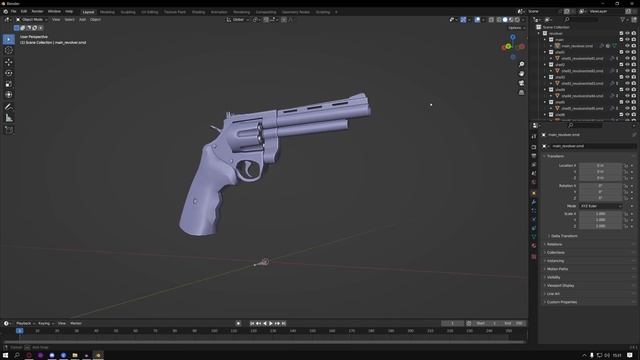Toggle snapping magnet in header

[x=266, y=20]
